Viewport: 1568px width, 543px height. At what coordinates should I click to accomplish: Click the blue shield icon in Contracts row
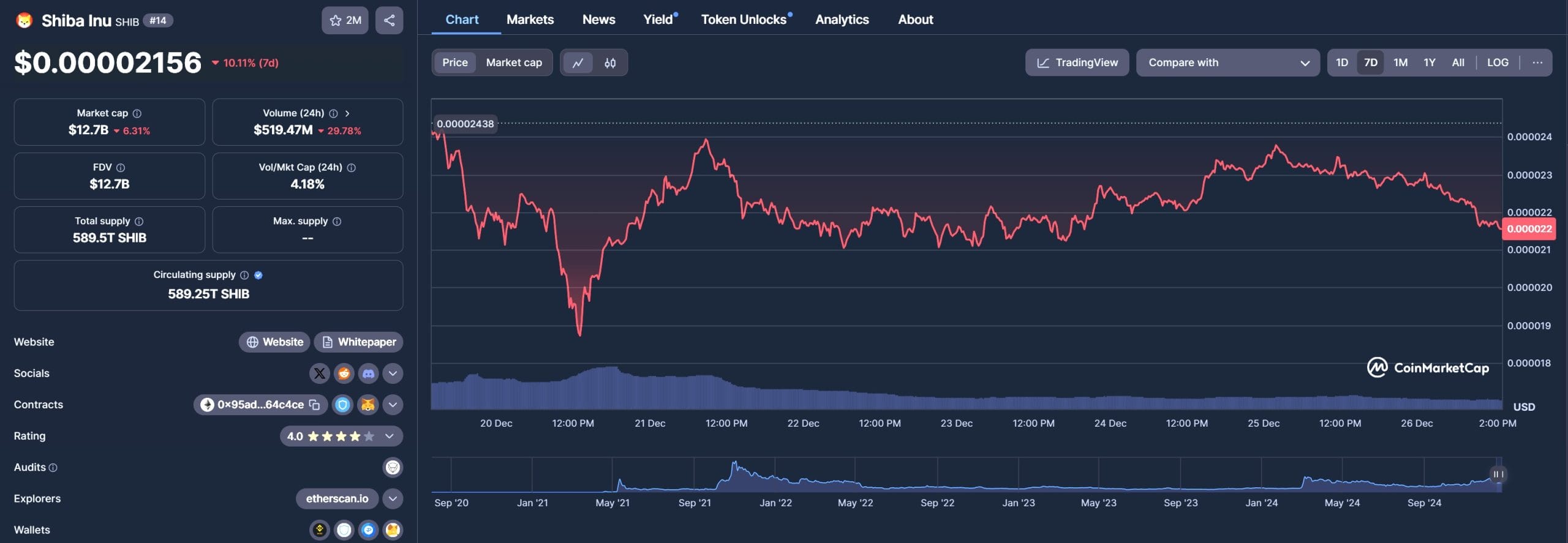click(x=342, y=404)
